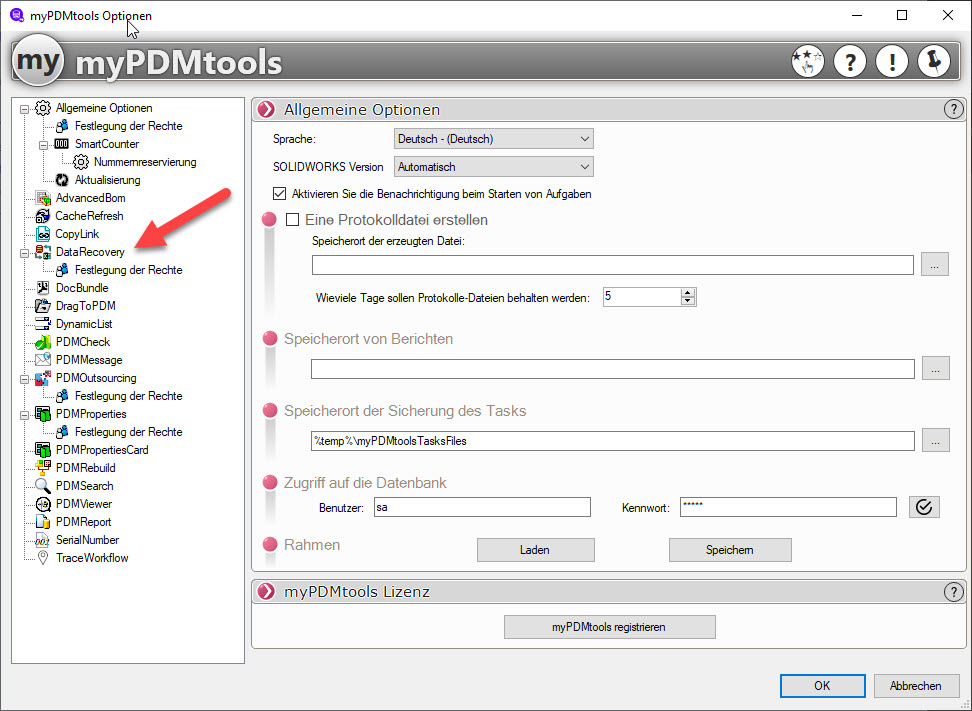Screen dimensions: 972x711
Task: Open help for myPDMtools Lizenz section
Action: (953, 592)
